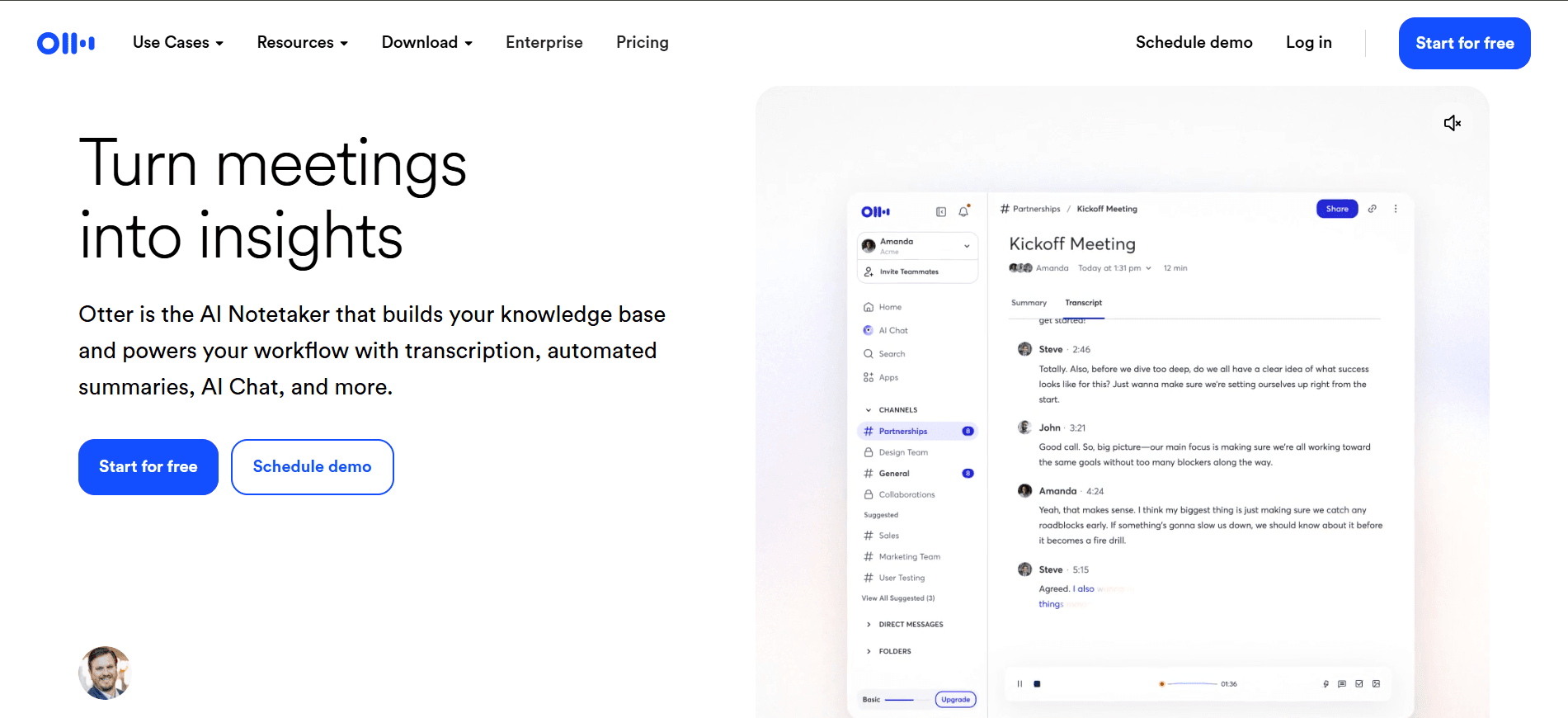The height and width of the screenshot is (718, 1568).
Task: Click the 4:24 timestamp next to Amanda
Action: (1095, 492)
